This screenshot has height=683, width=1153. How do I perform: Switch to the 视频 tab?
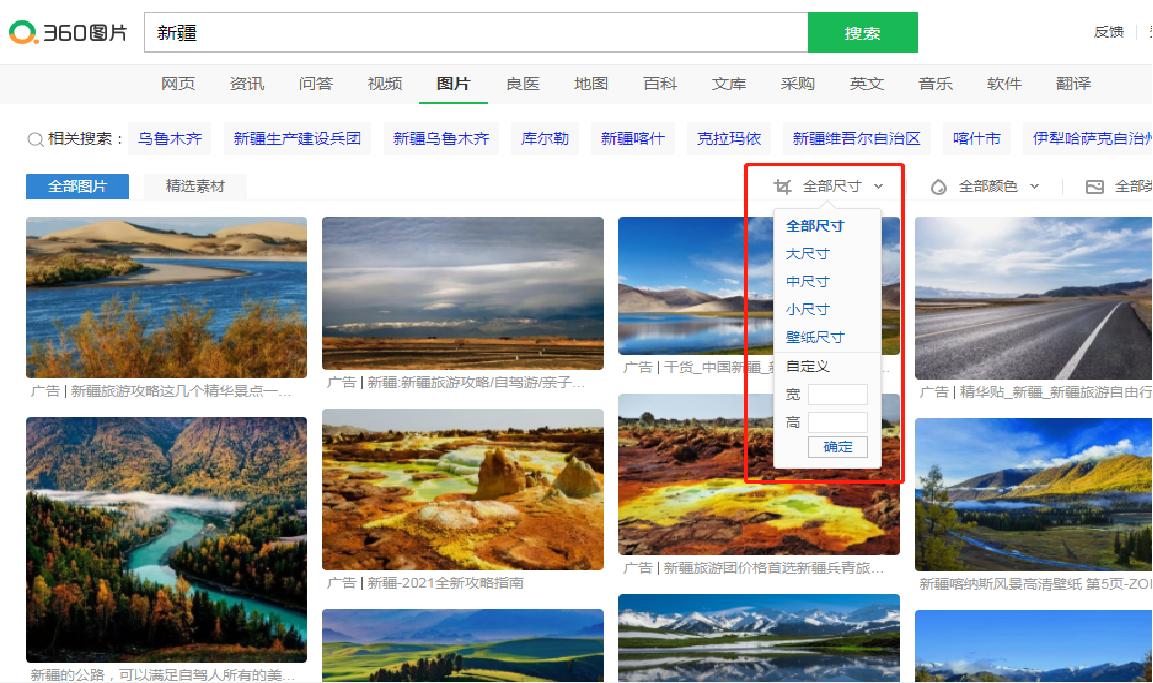(x=385, y=83)
